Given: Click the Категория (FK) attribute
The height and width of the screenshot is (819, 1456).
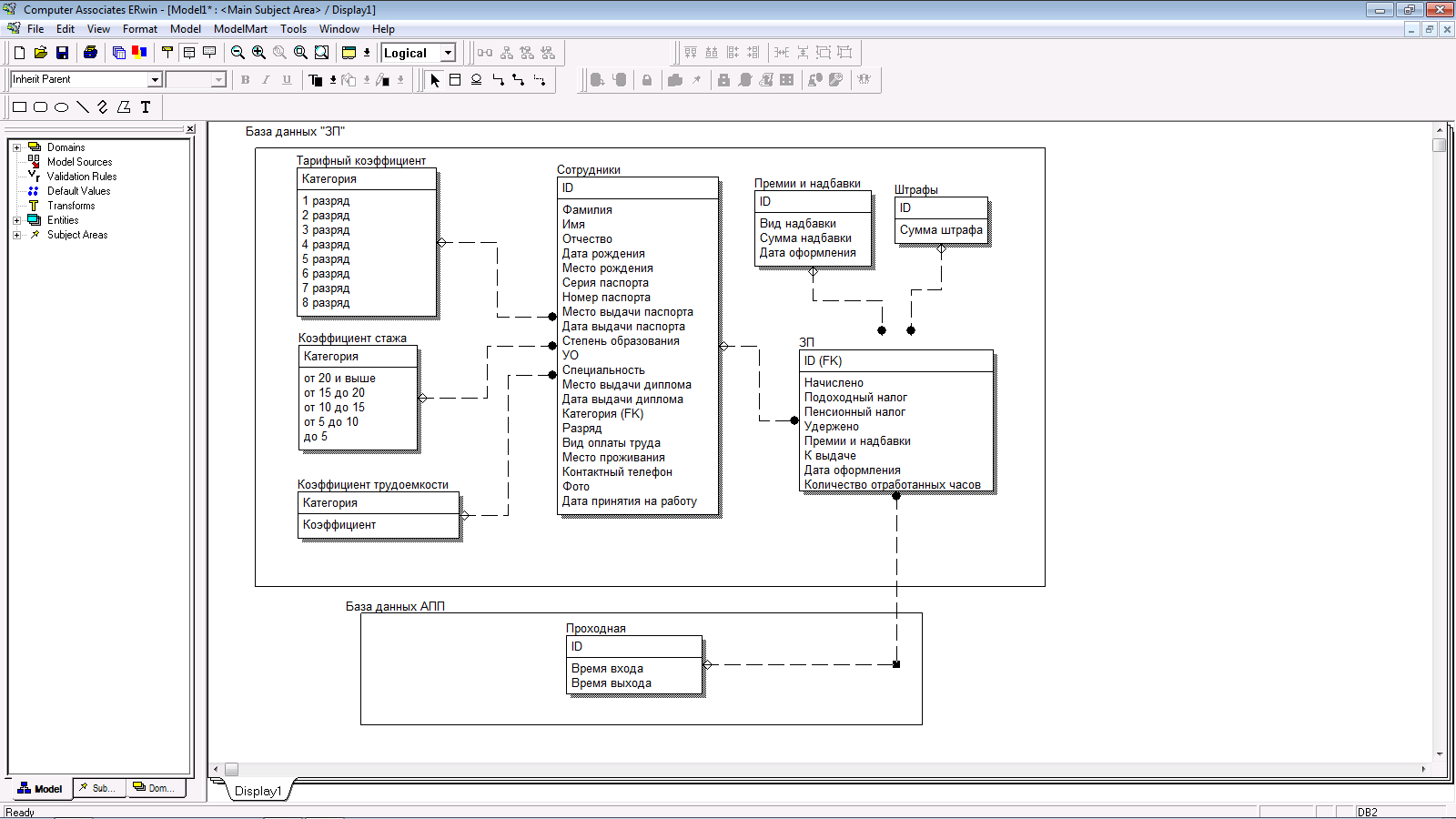Looking at the screenshot, I should [602, 413].
